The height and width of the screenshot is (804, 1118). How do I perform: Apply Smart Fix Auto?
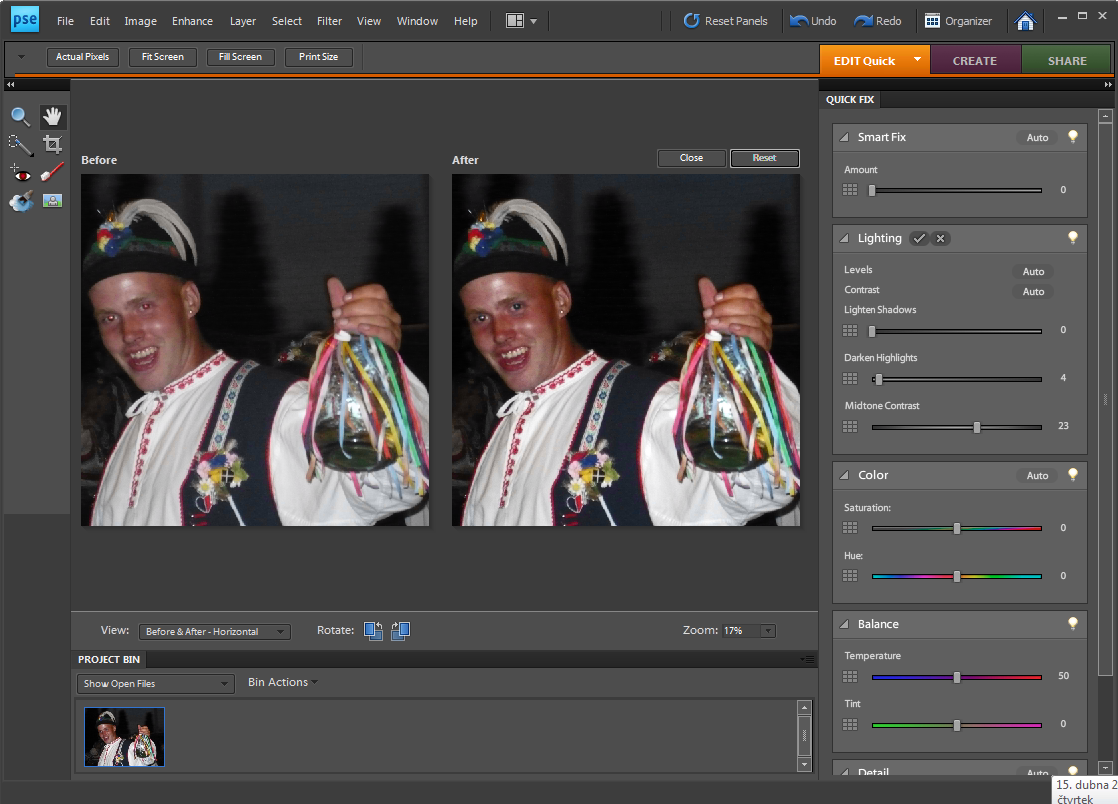point(1037,138)
